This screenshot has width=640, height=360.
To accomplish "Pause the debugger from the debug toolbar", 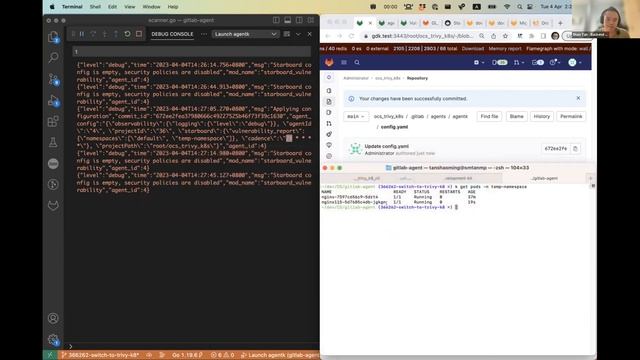I will [x=82, y=34].
